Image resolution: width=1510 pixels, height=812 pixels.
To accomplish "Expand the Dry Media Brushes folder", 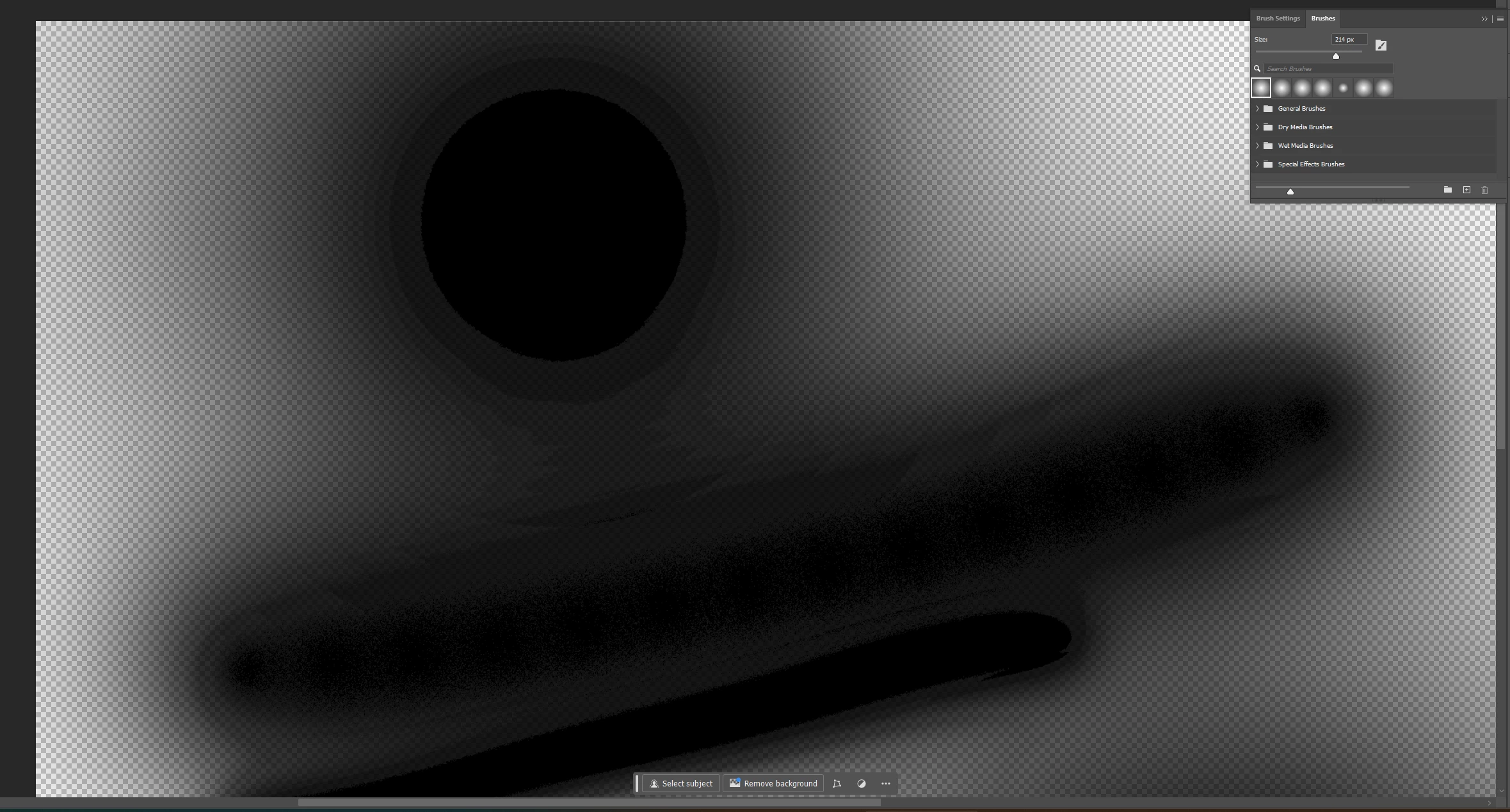I will [1257, 127].
